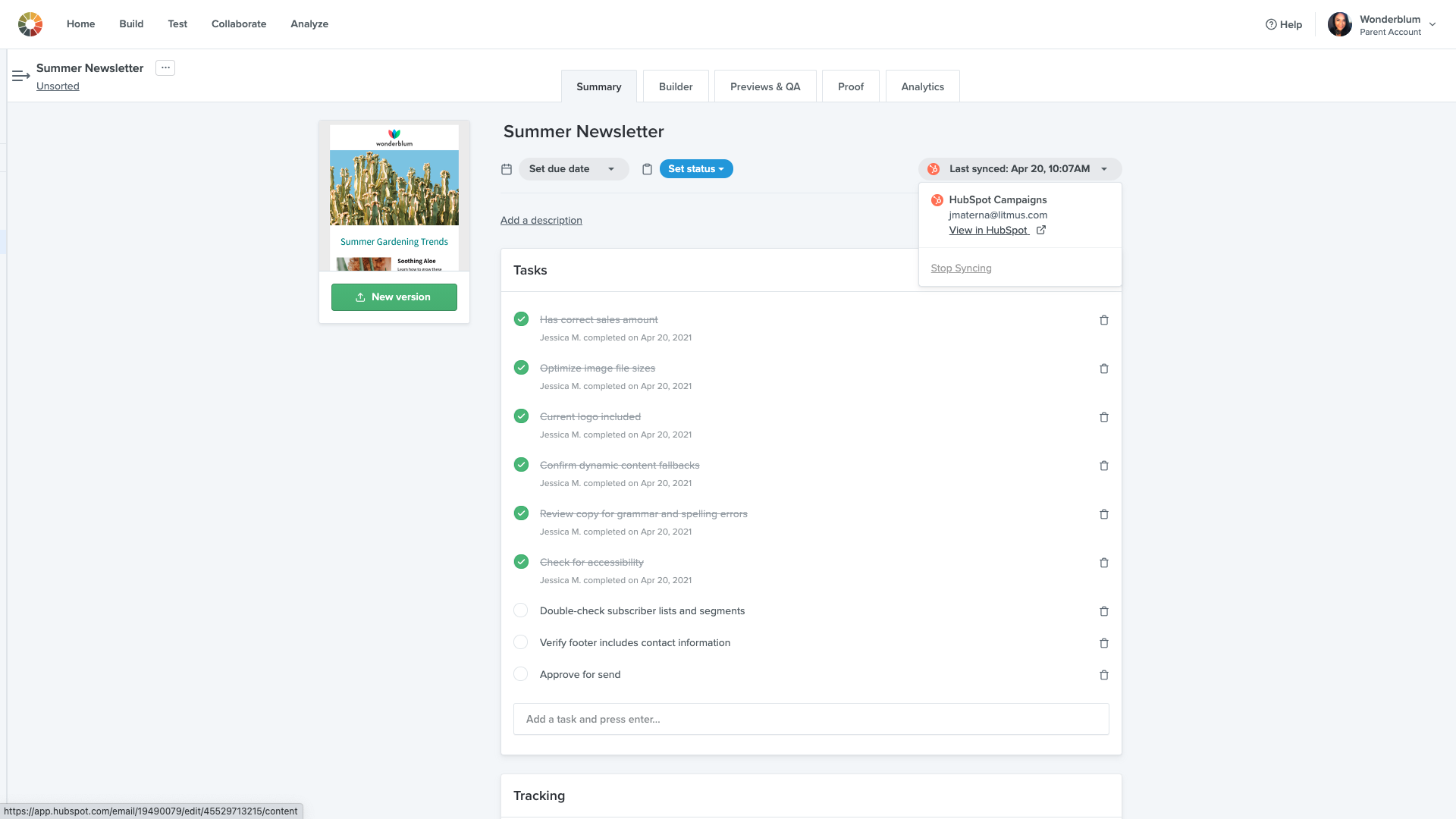The height and width of the screenshot is (819, 1456).
Task: Open the Summer Gardening Trends email thumbnail
Action: pos(394,197)
